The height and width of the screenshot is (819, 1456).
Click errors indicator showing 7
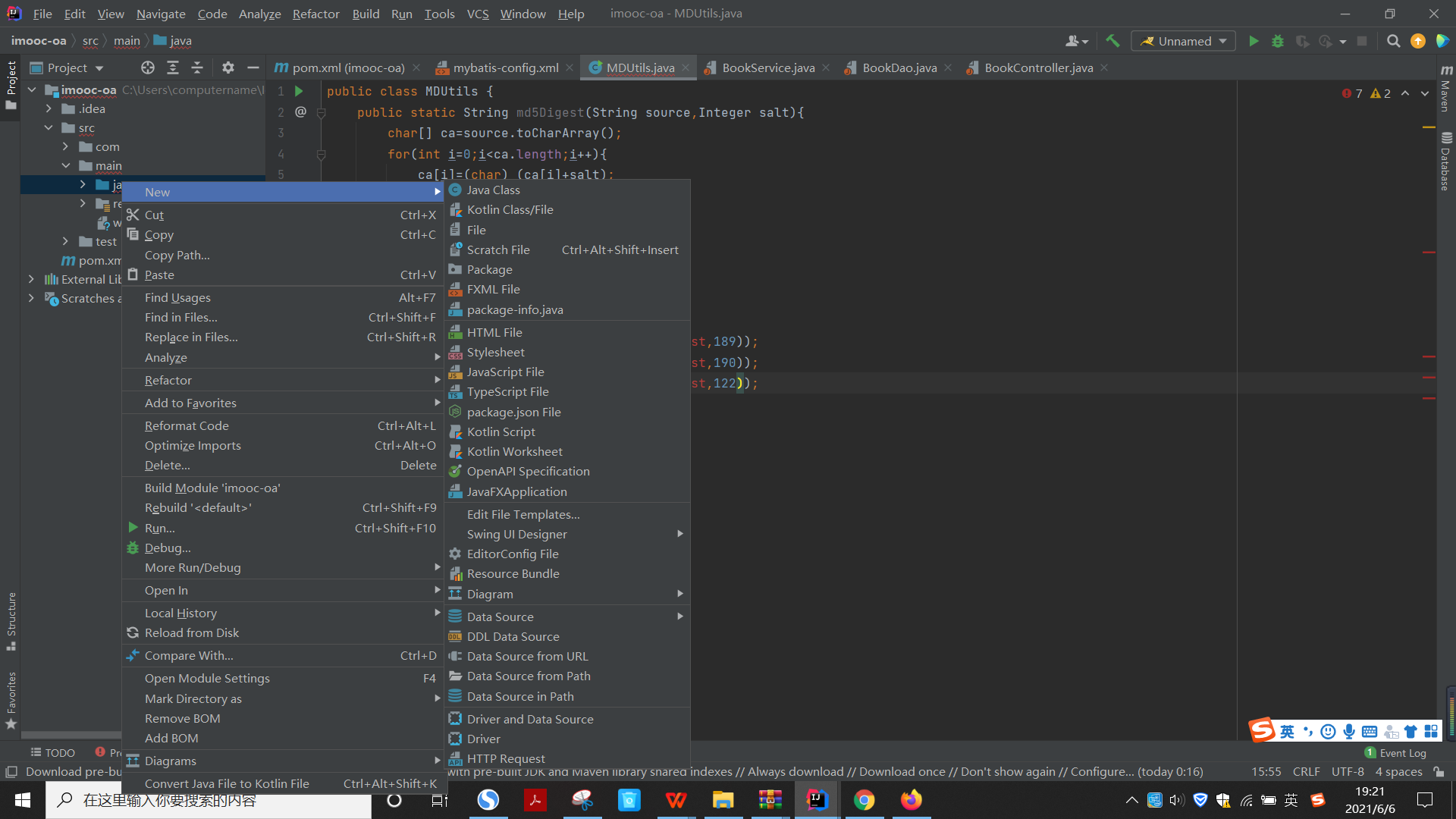click(x=1352, y=93)
